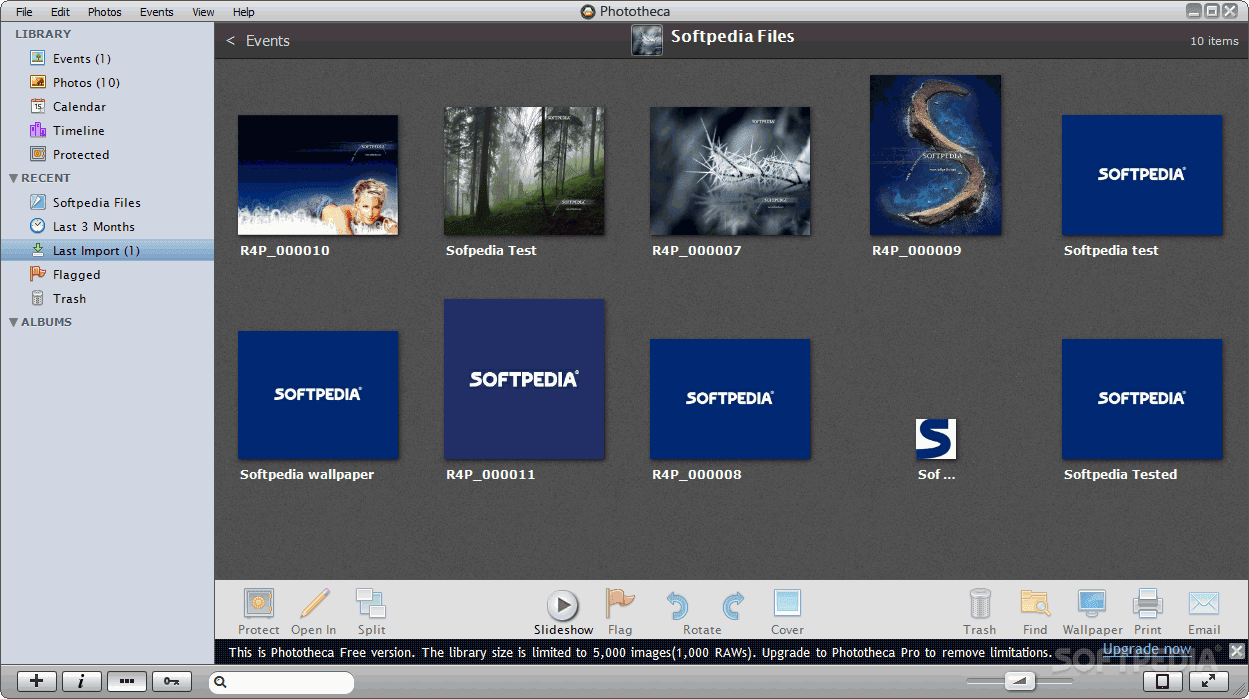The width and height of the screenshot is (1249, 699).
Task: Click the plus add button
Action: (x=37, y=681)
